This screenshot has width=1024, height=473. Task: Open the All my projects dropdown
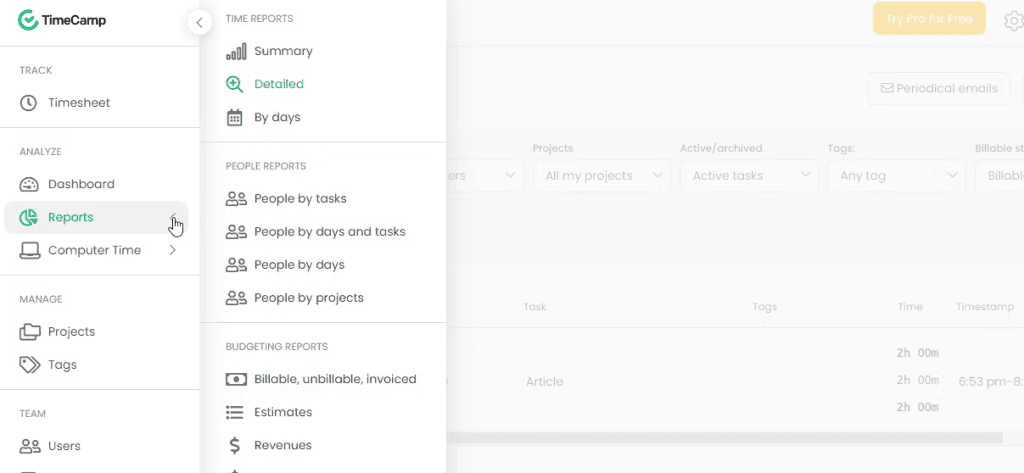pyautogui.click(x=602, y=176)
